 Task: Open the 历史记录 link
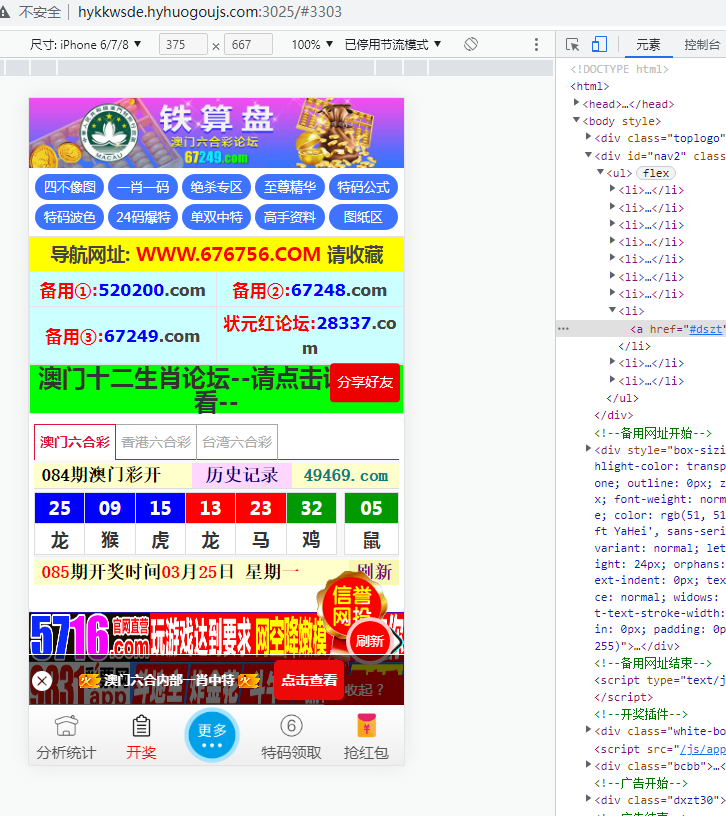[x=241, y=475]
